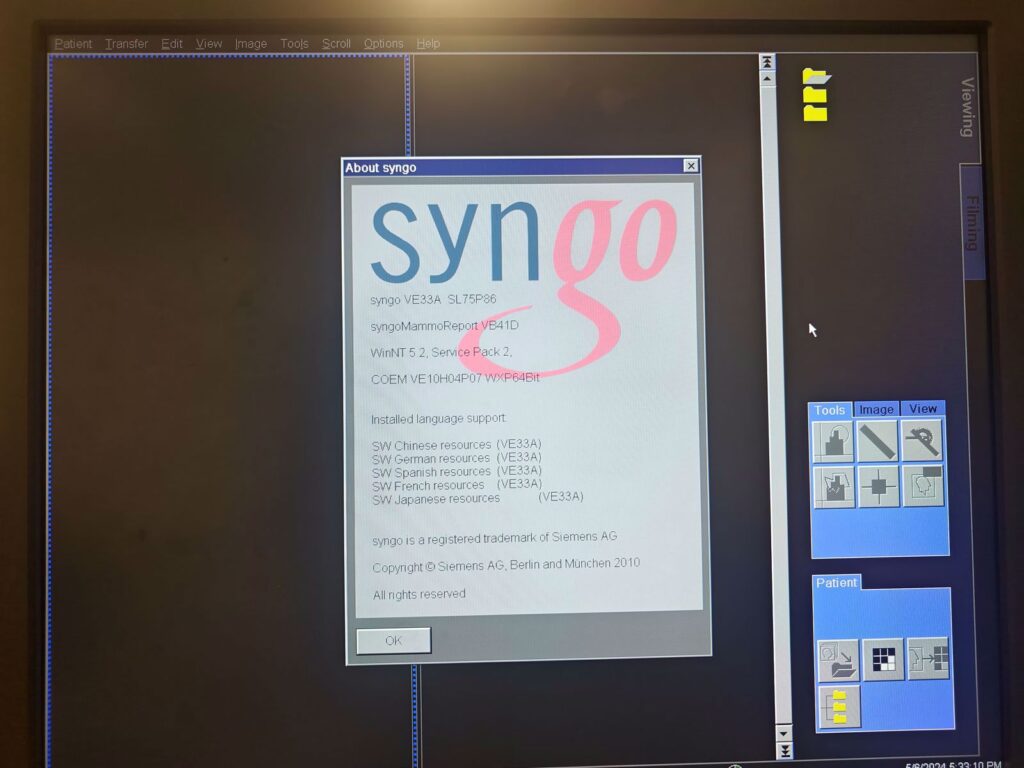Select the head annotation tool icon
Screen dimensions: 1024x768
coord(923,485)
